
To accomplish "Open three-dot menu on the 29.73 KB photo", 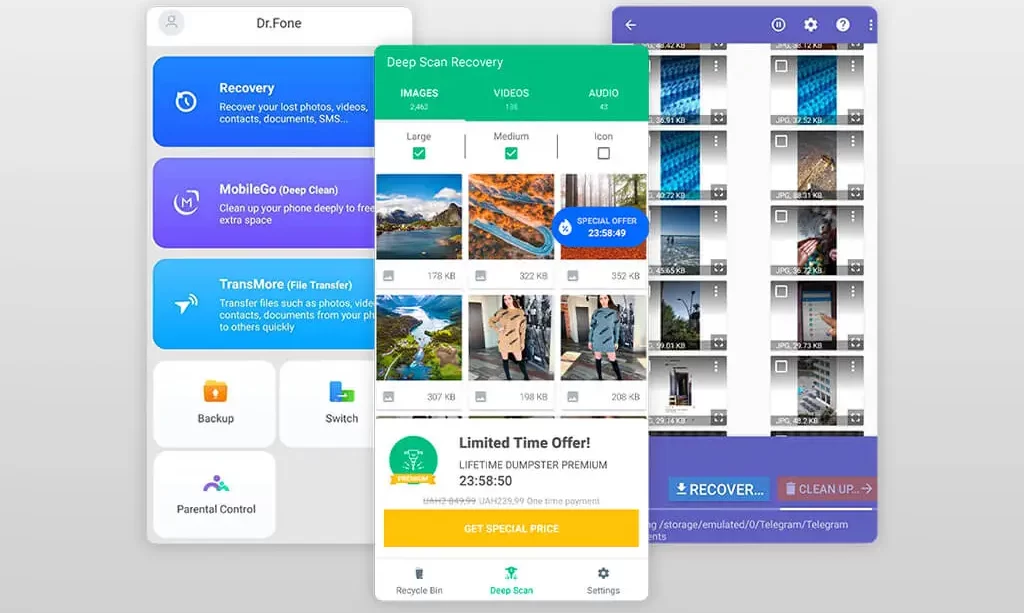I will point(853,291).
